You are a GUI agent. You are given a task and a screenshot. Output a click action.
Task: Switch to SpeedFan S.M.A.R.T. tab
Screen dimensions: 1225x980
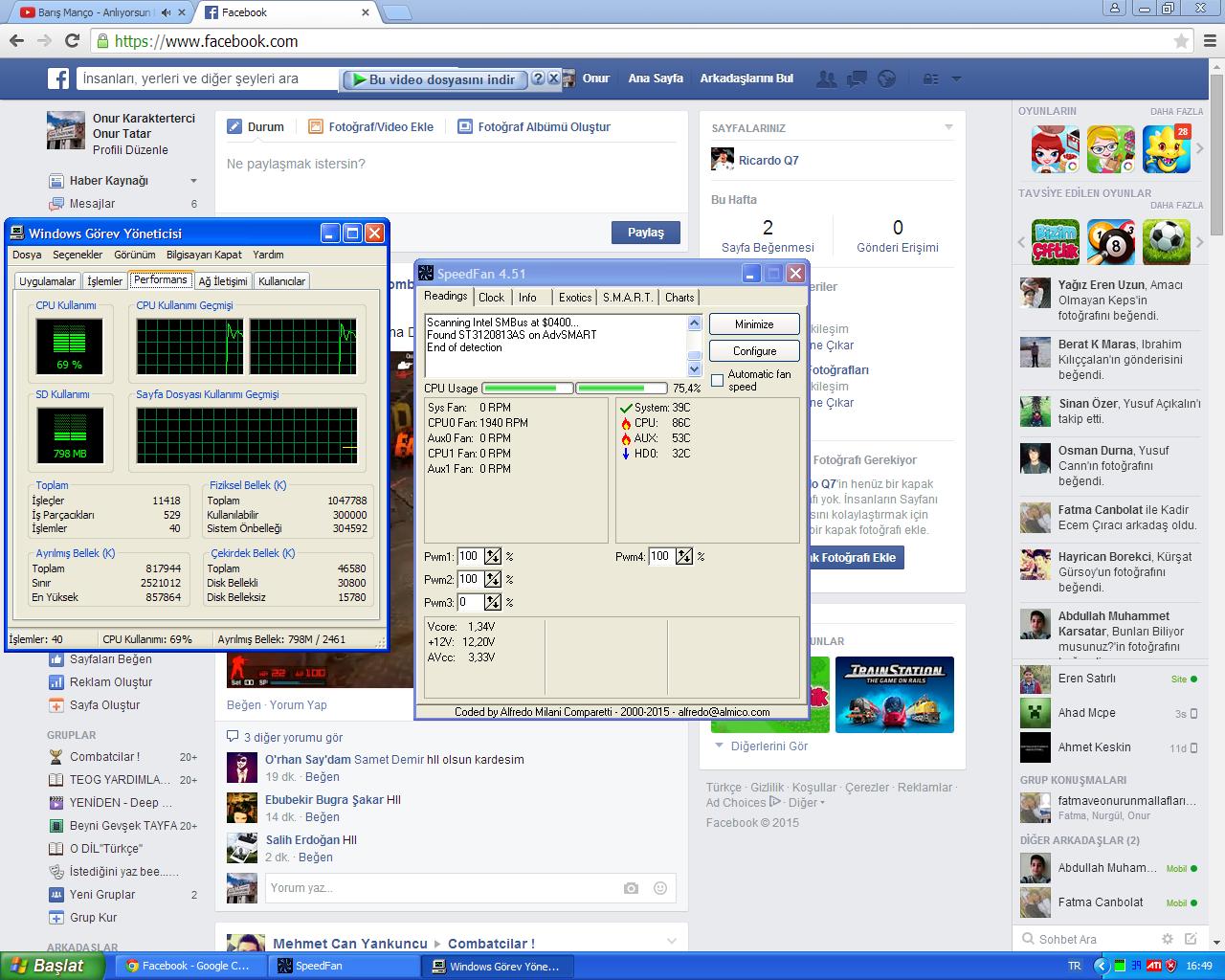628,298
